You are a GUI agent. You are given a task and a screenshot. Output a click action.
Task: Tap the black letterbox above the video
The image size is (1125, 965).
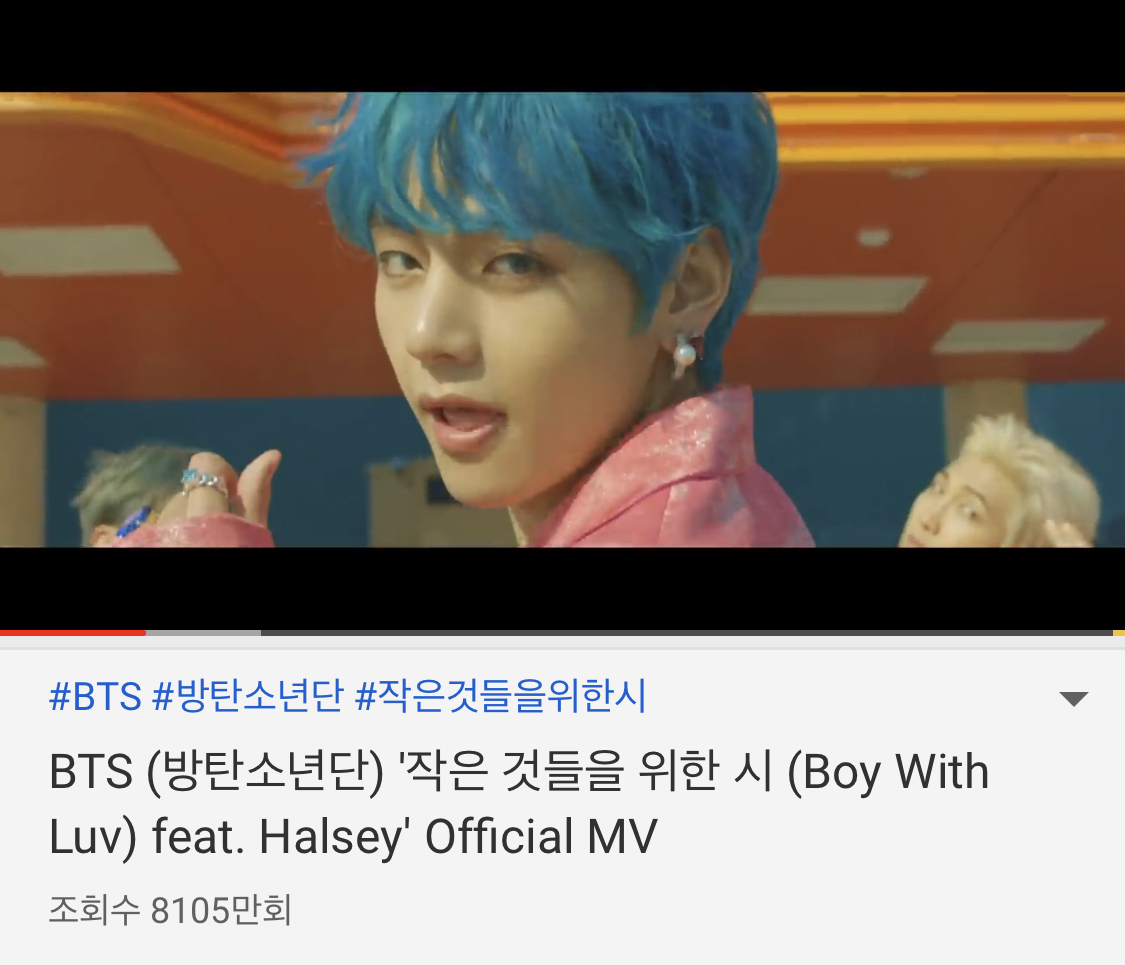[562, 46]
